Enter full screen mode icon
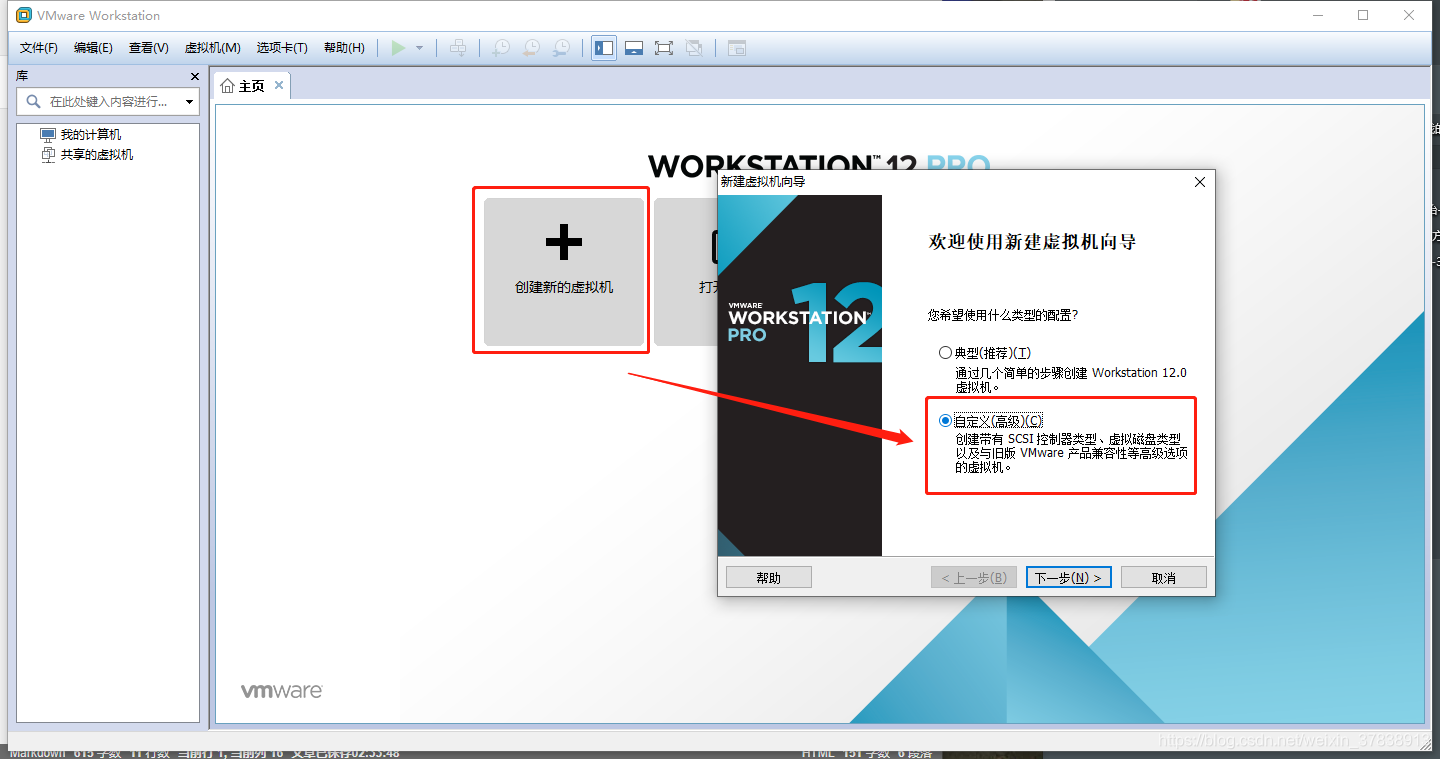Screen dimensions: 1440x759 (x=663, y=48)
